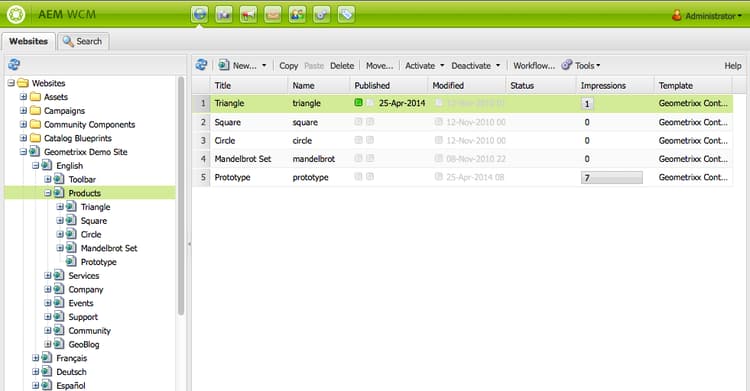Click the AEM logo circle icon
Image resolution: width=750 pixels, height=391 pixels.
[x=16, y=14]
